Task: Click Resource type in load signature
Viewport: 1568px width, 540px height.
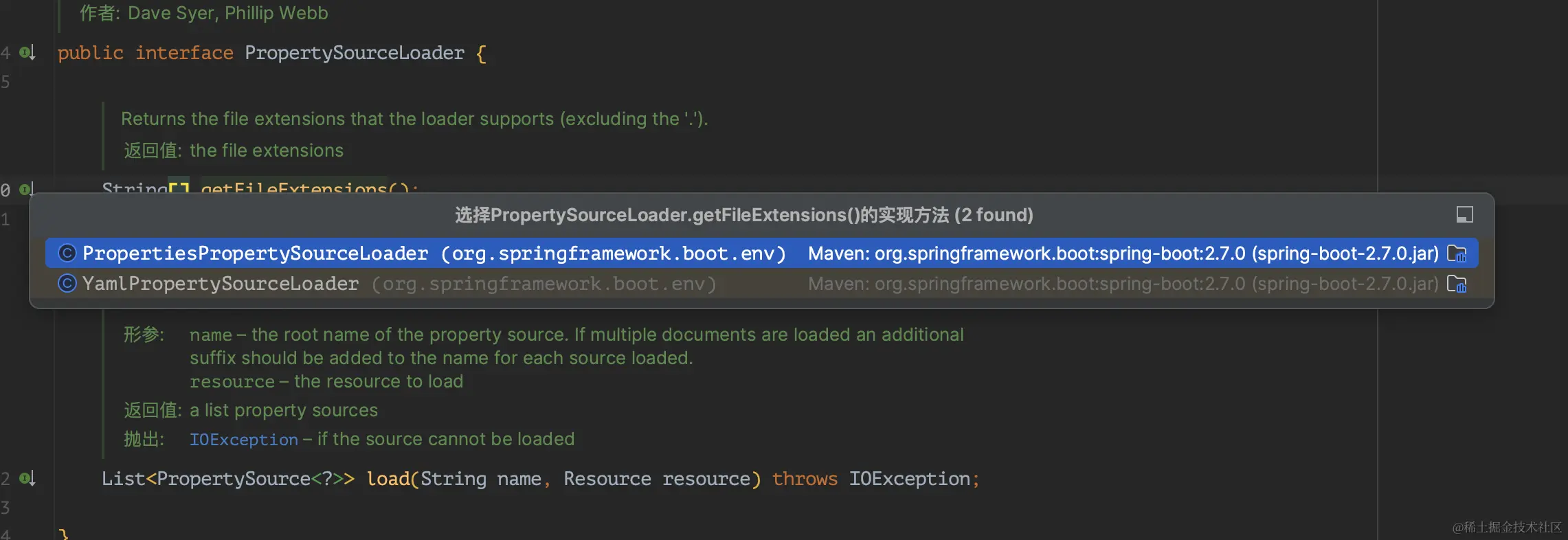Action: pyautogui.click(x=607, y=479)
